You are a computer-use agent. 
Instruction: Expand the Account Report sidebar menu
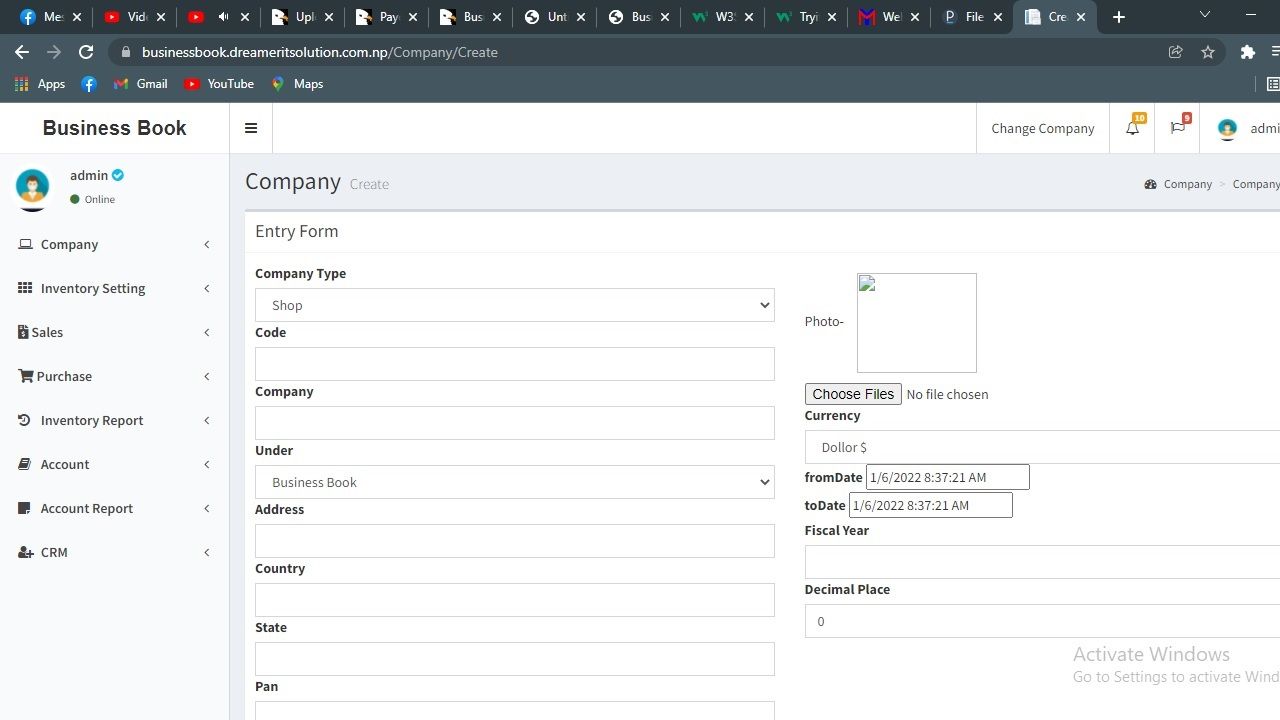87,508
